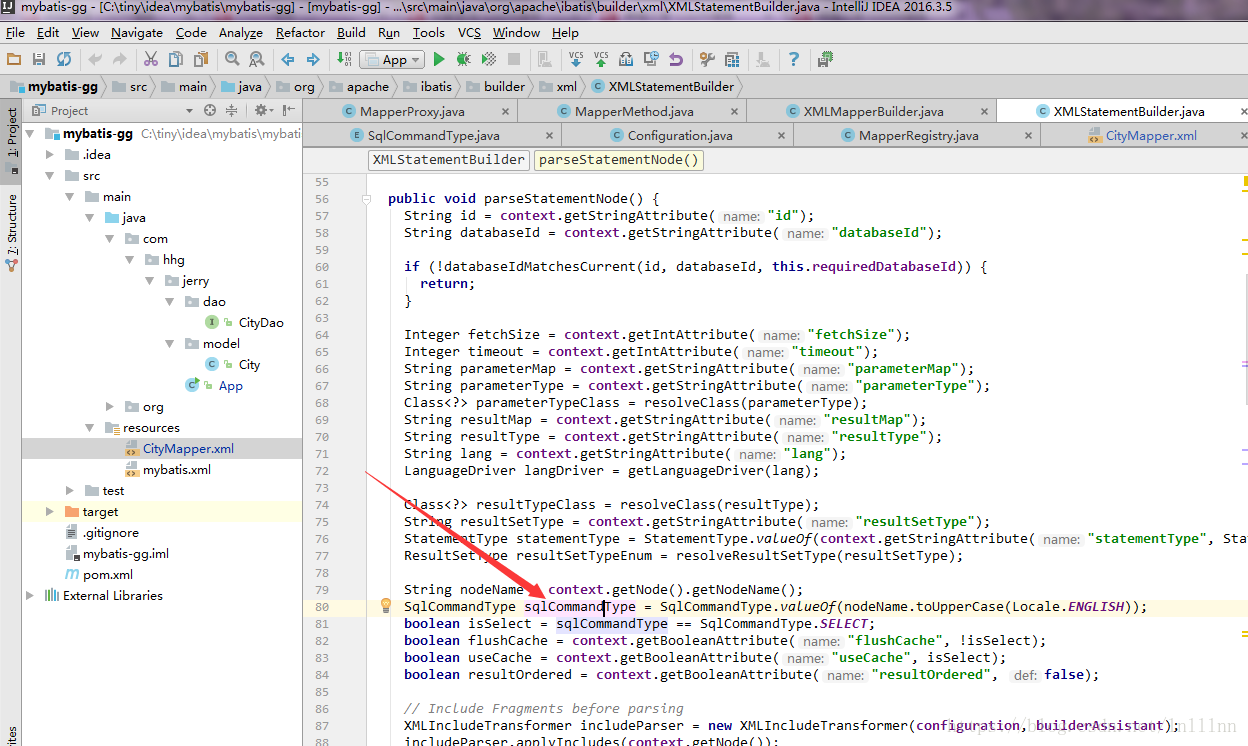This screenshot has width=1248, height=746.
Task: Open the Navigate menu
Action: [x=137, y=32]
